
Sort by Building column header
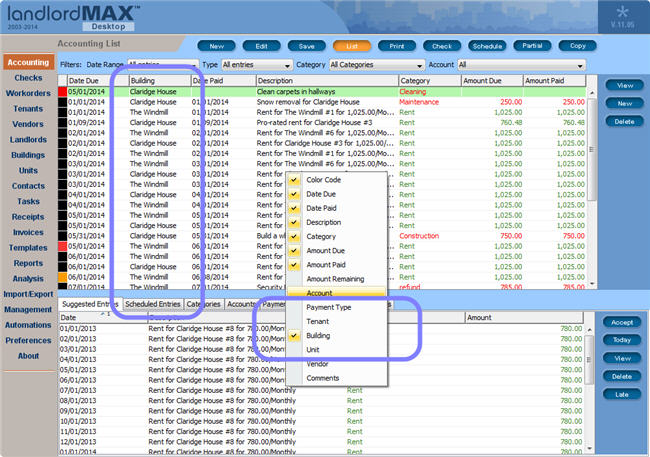pos(160,81)
